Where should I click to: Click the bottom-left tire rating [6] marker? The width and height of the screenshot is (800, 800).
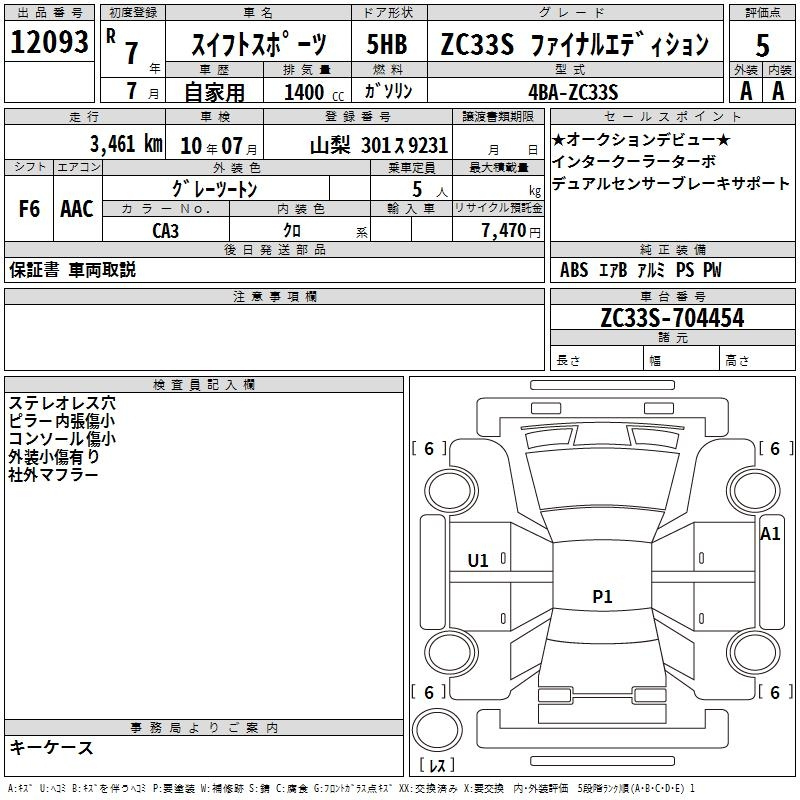[x=429, y=692]
